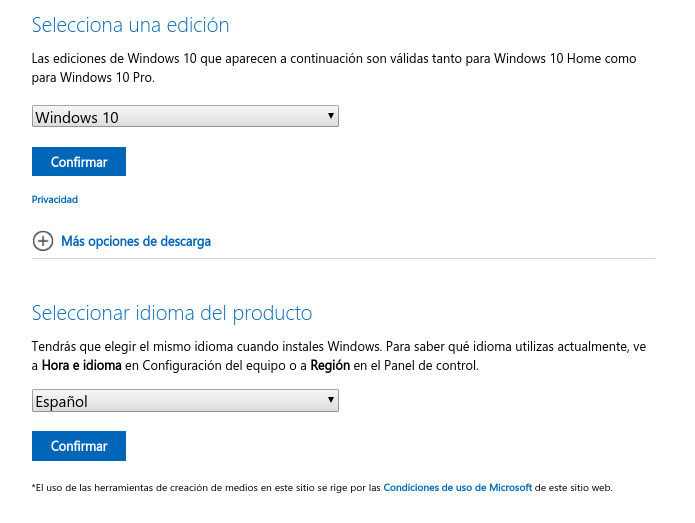This screenshot has width=695, height=523.
Task: Open the Privacidad link
Action: click(55, 199)
